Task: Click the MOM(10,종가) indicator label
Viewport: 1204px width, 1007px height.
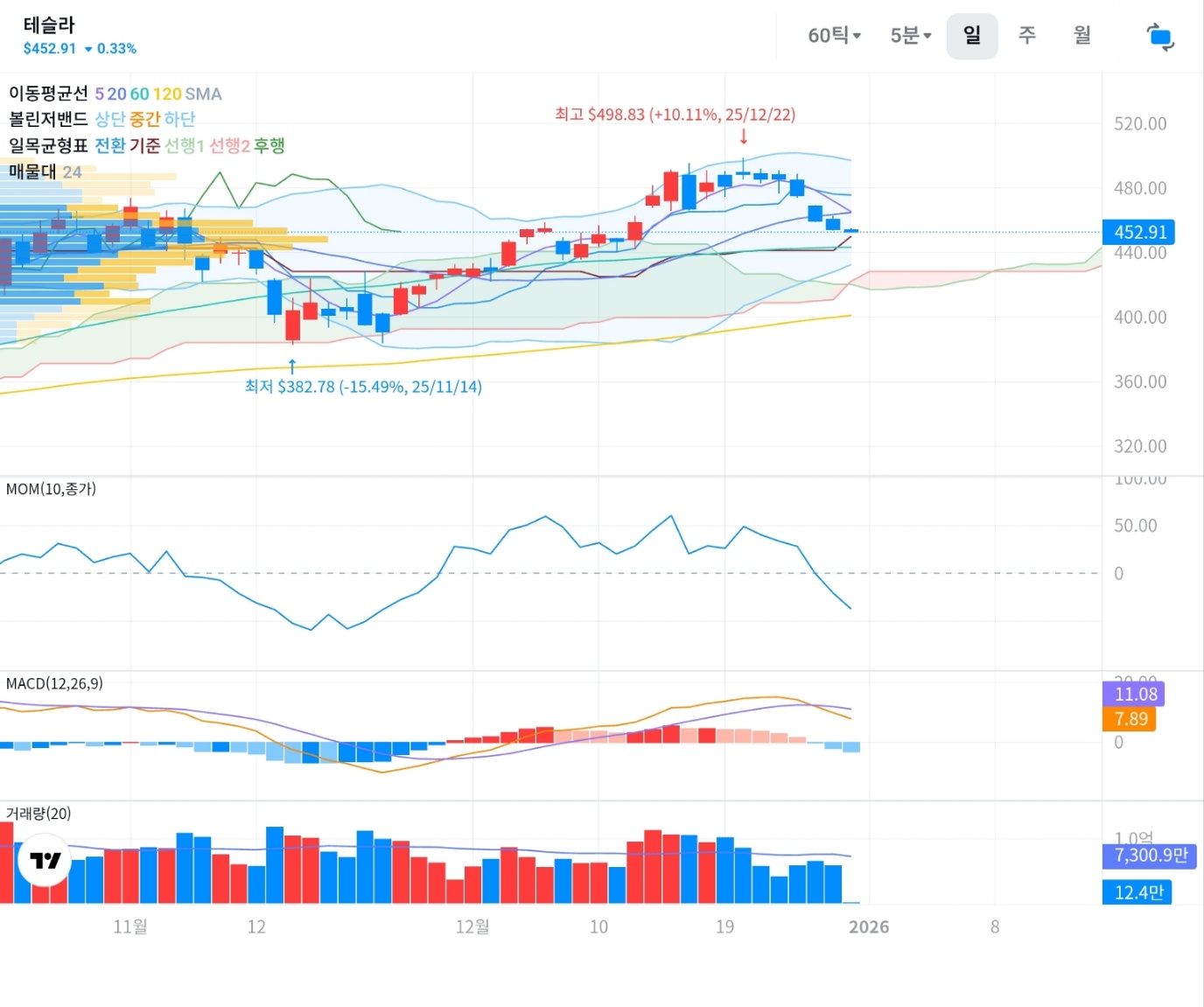Action: pos(51,489)
